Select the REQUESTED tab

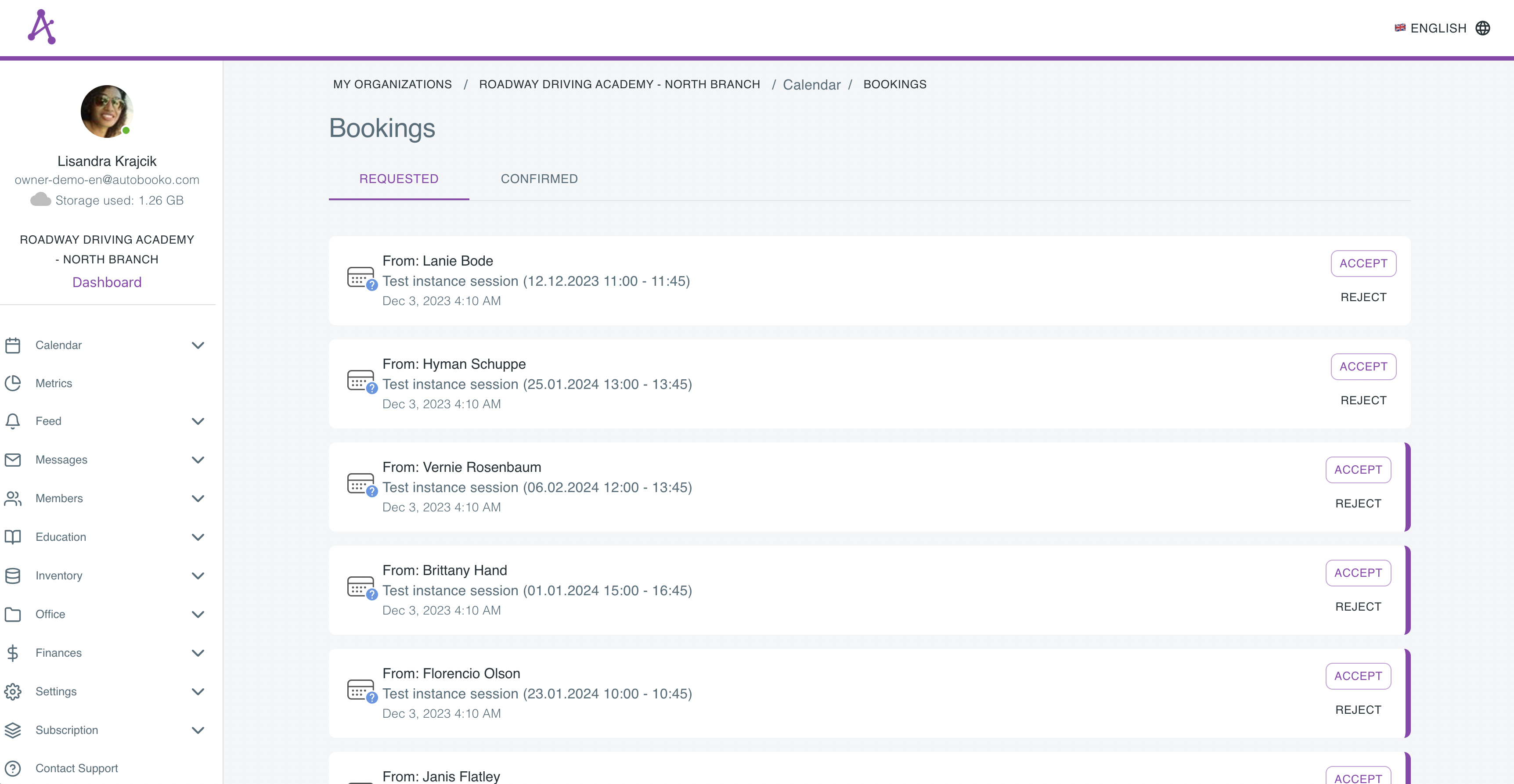[399, 179]
